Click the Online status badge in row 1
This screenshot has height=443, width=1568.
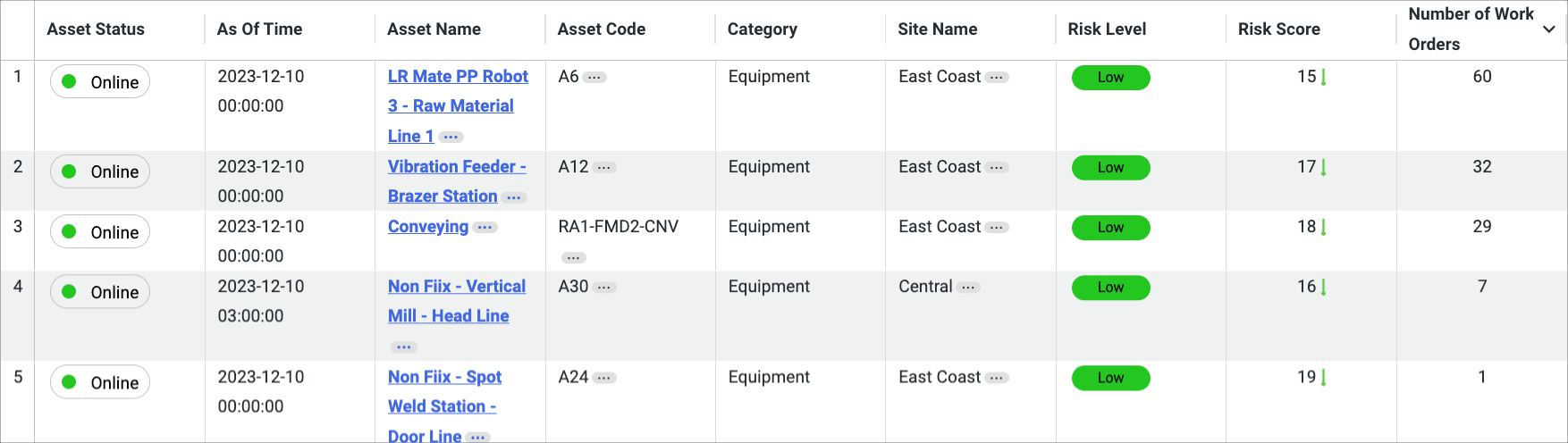point(100,82)
